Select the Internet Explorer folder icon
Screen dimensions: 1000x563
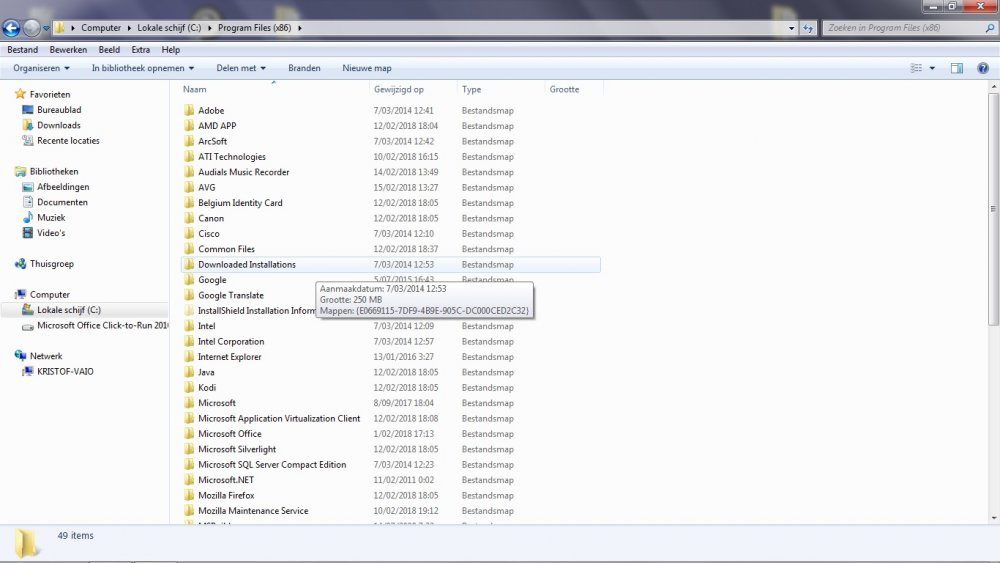click(x=189, y=356)
